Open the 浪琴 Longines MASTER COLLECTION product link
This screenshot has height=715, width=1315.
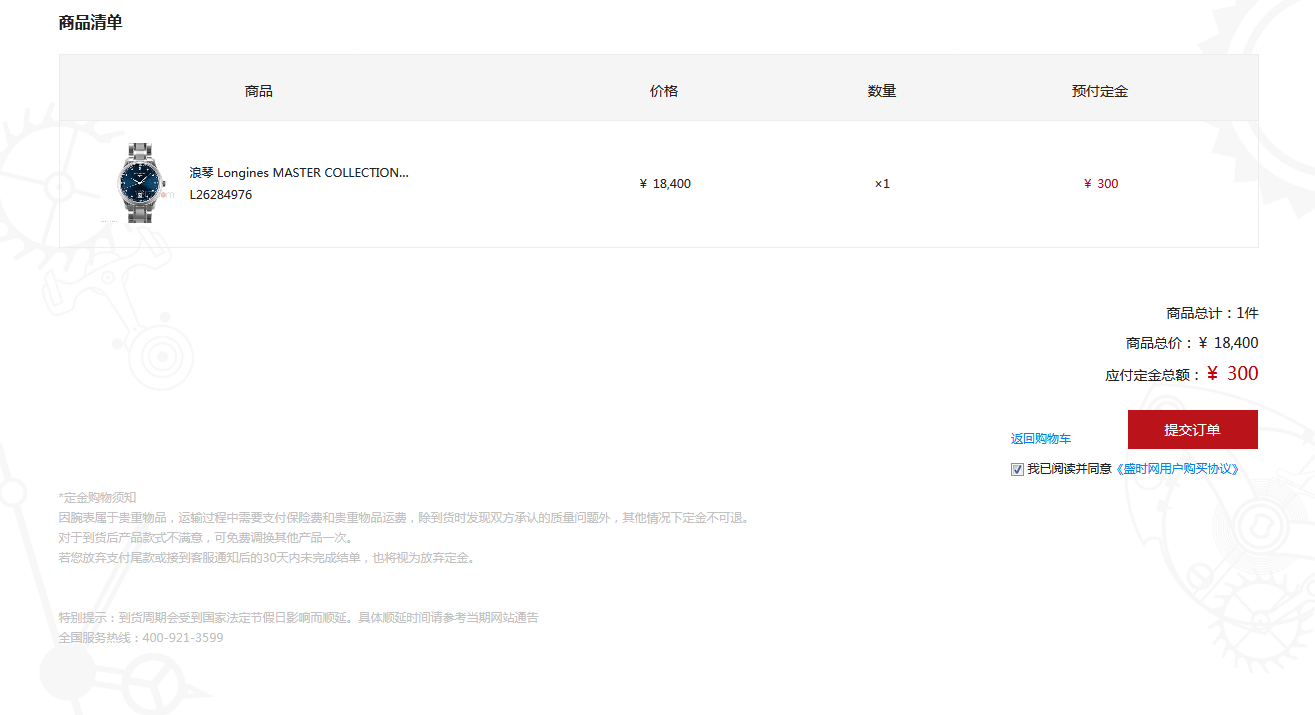(x=299, y=173)
